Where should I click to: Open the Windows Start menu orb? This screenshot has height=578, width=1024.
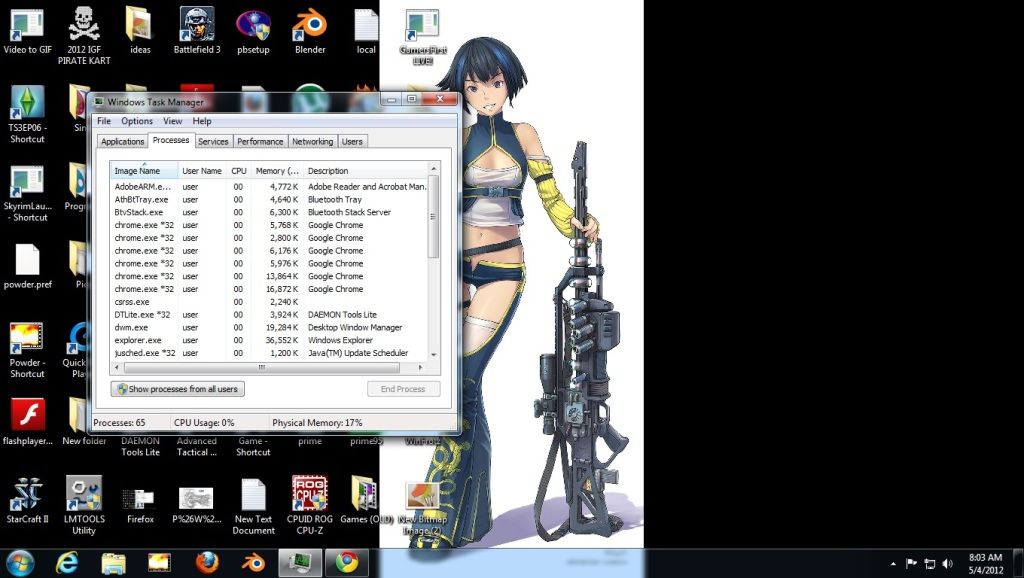click(20, 562)
